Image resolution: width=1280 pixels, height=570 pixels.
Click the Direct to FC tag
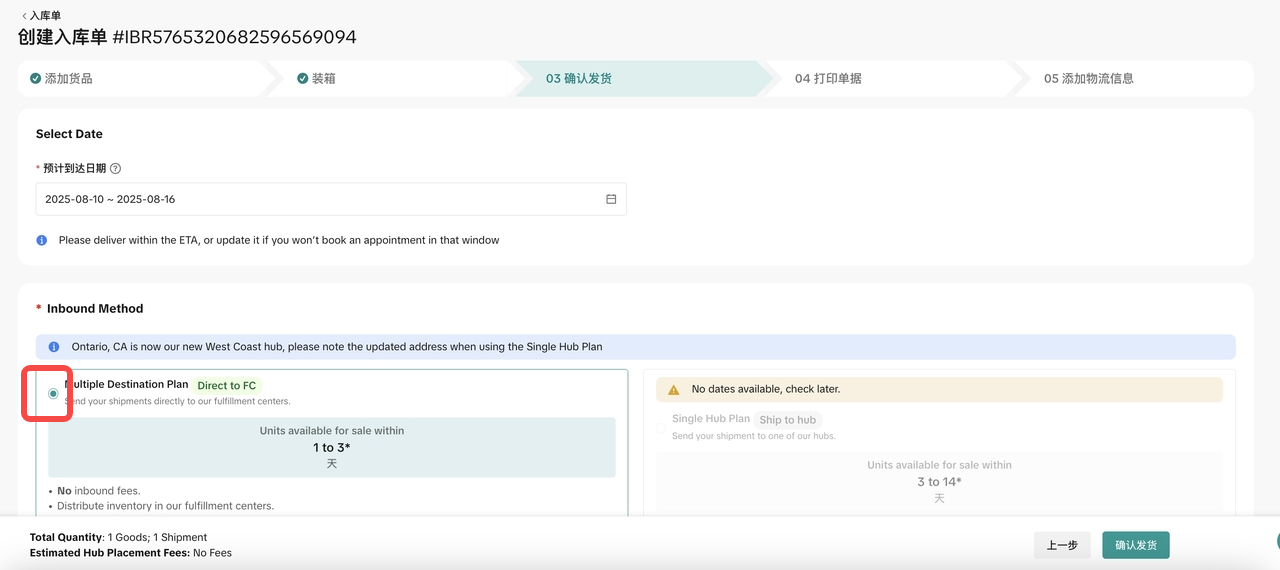click(227, 385)
